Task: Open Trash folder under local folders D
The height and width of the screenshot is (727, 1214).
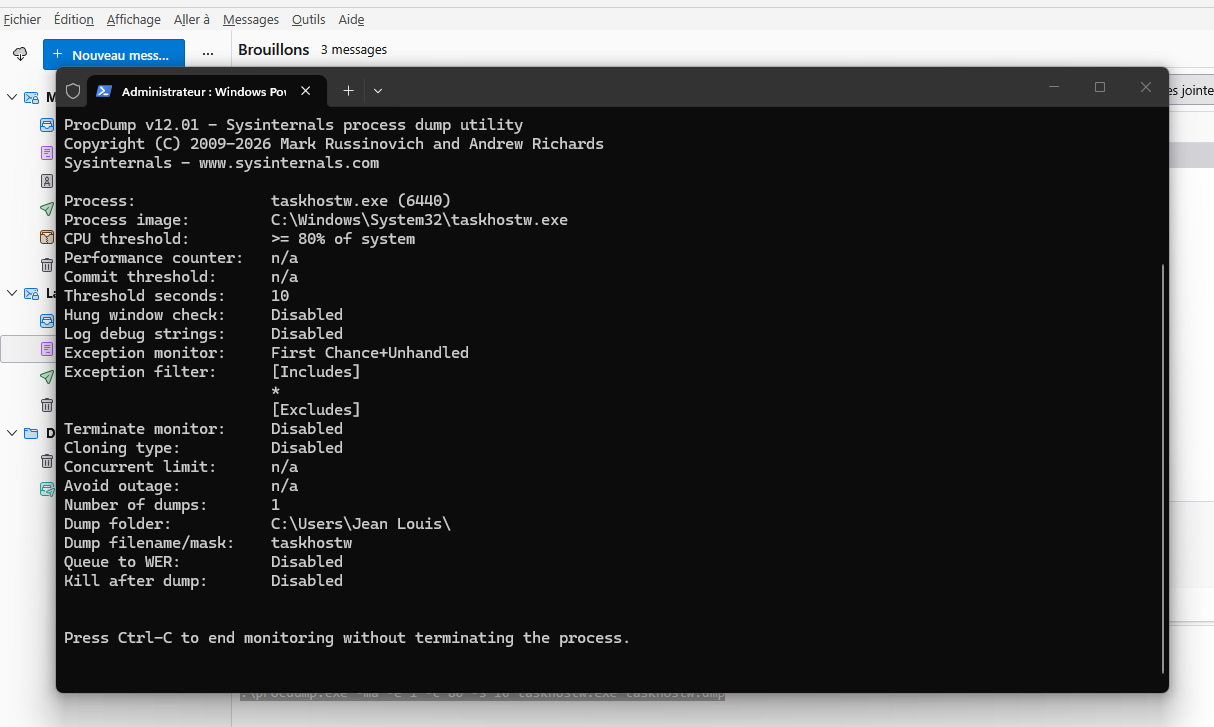Action: [x=47, y=461]
